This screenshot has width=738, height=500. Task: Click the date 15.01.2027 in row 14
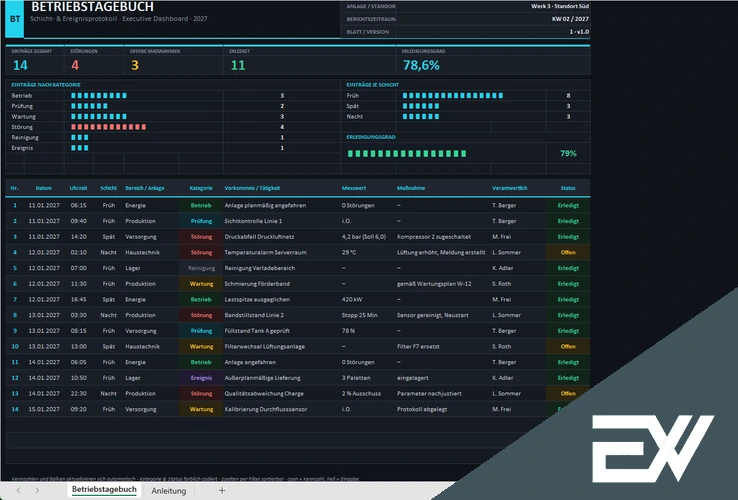click(x=44, y=409)
